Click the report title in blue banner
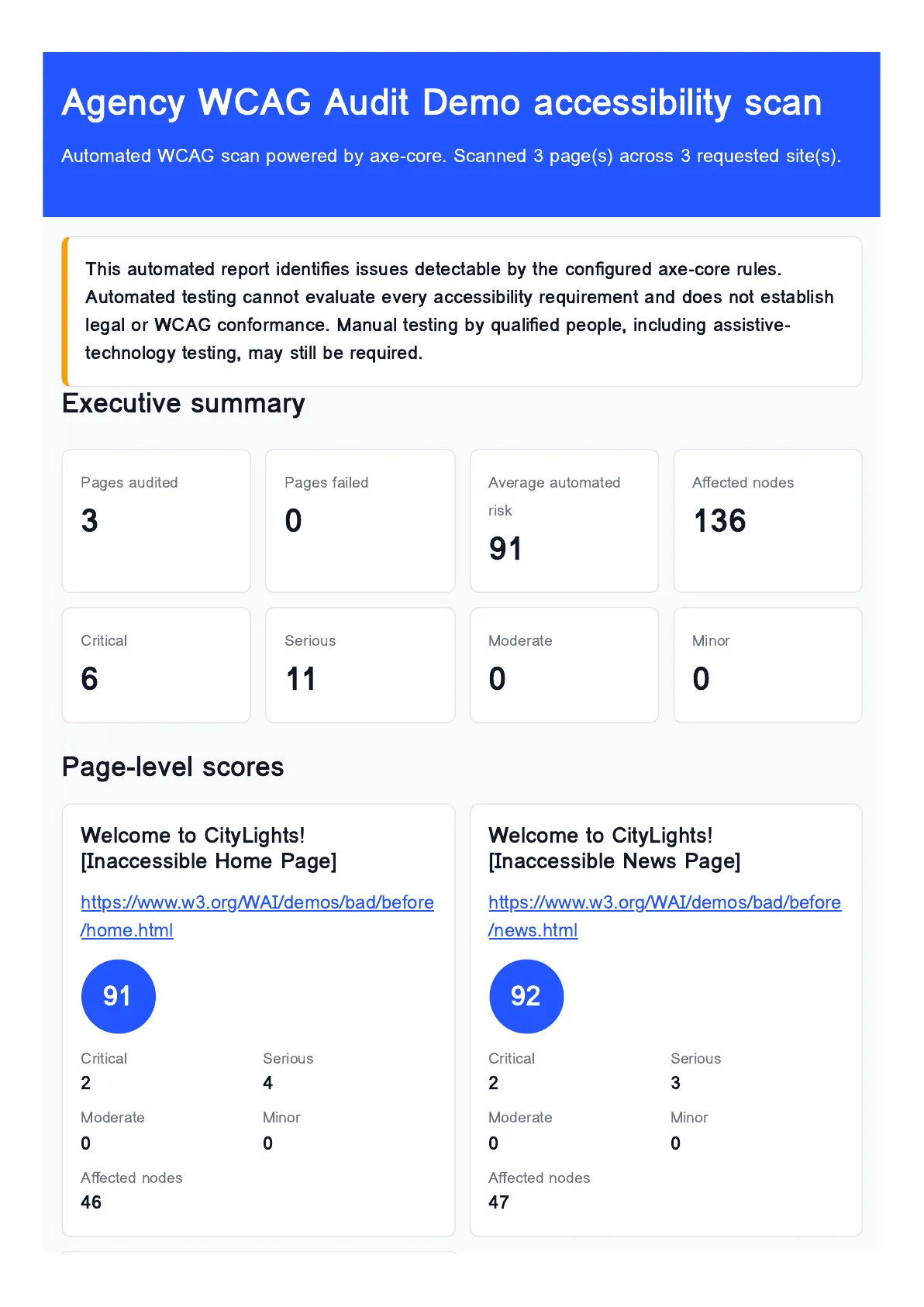924x1307 pixels. [x=442, y=102]
